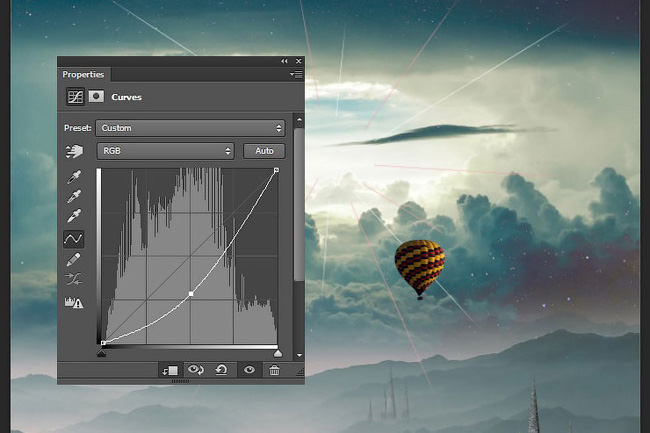
Task: Delete the adjustment layer with trash icon
Action: click(x=274, y=370)
